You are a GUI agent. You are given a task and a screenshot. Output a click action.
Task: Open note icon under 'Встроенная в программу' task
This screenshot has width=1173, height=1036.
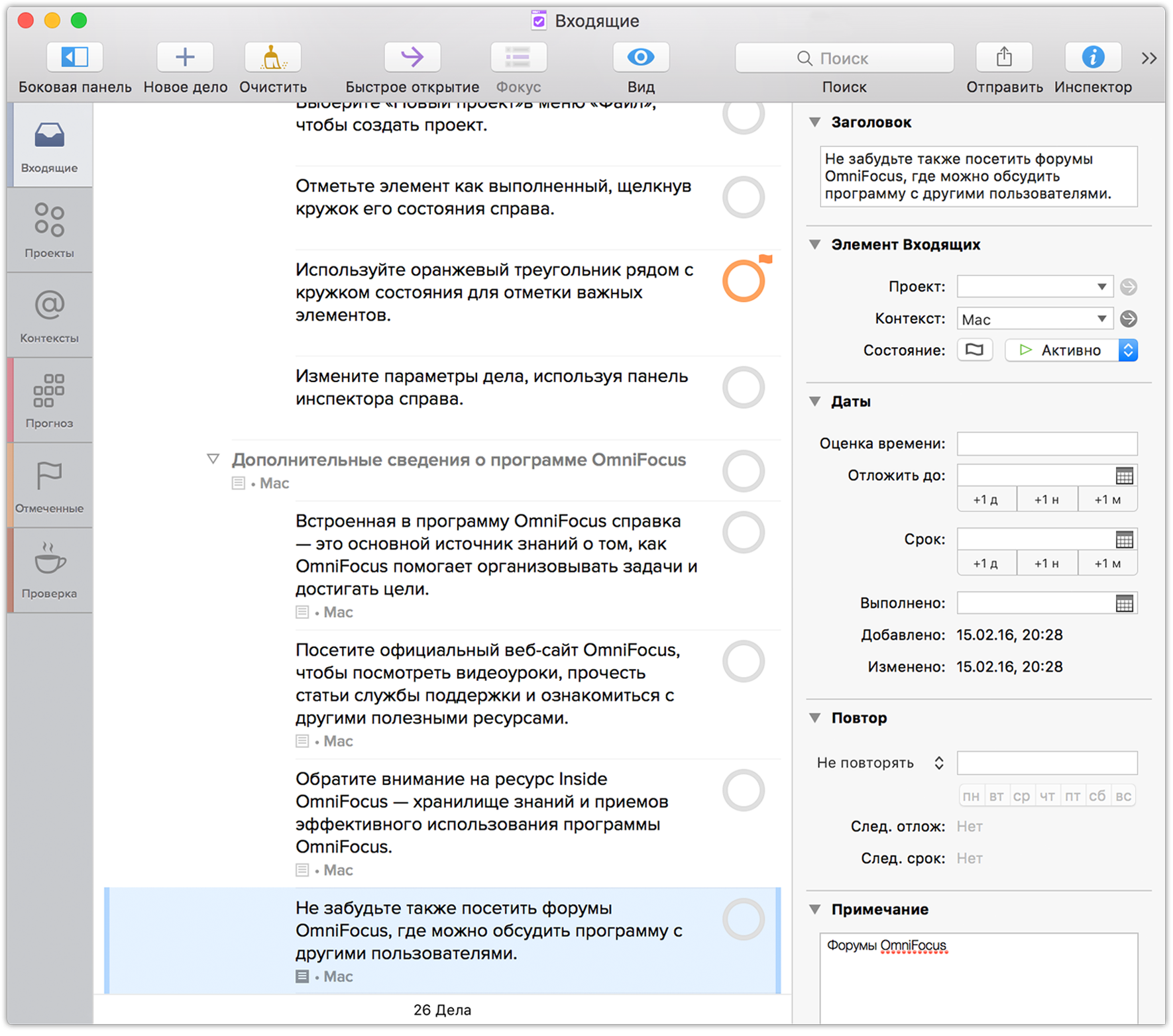pyautogui.click(x=302, y=612)
